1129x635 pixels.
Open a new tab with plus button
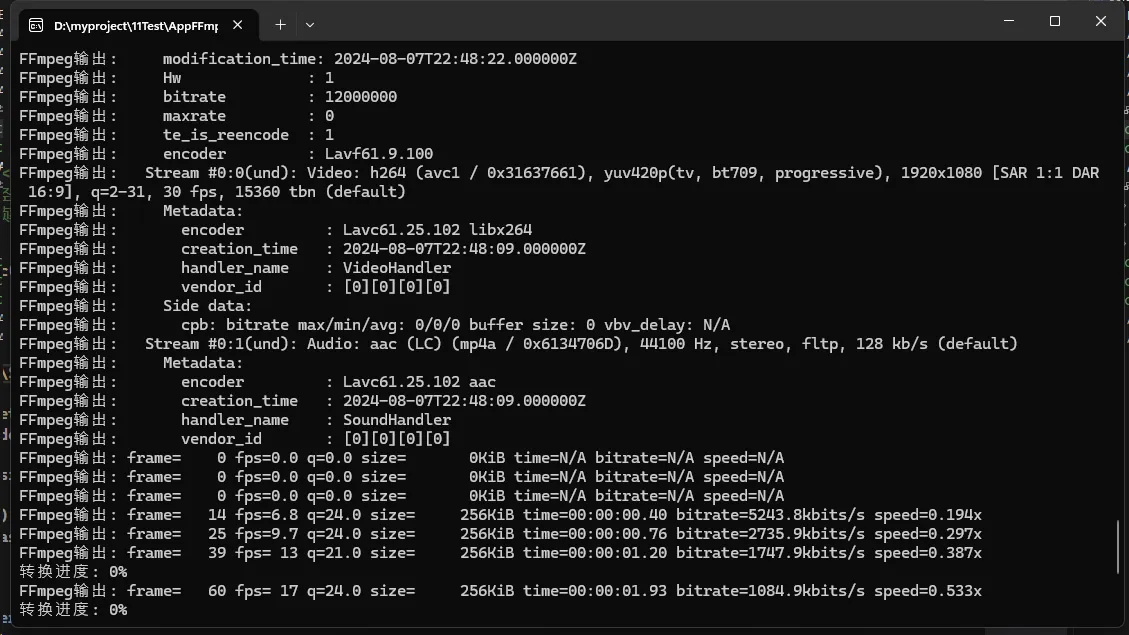point(280,24)
